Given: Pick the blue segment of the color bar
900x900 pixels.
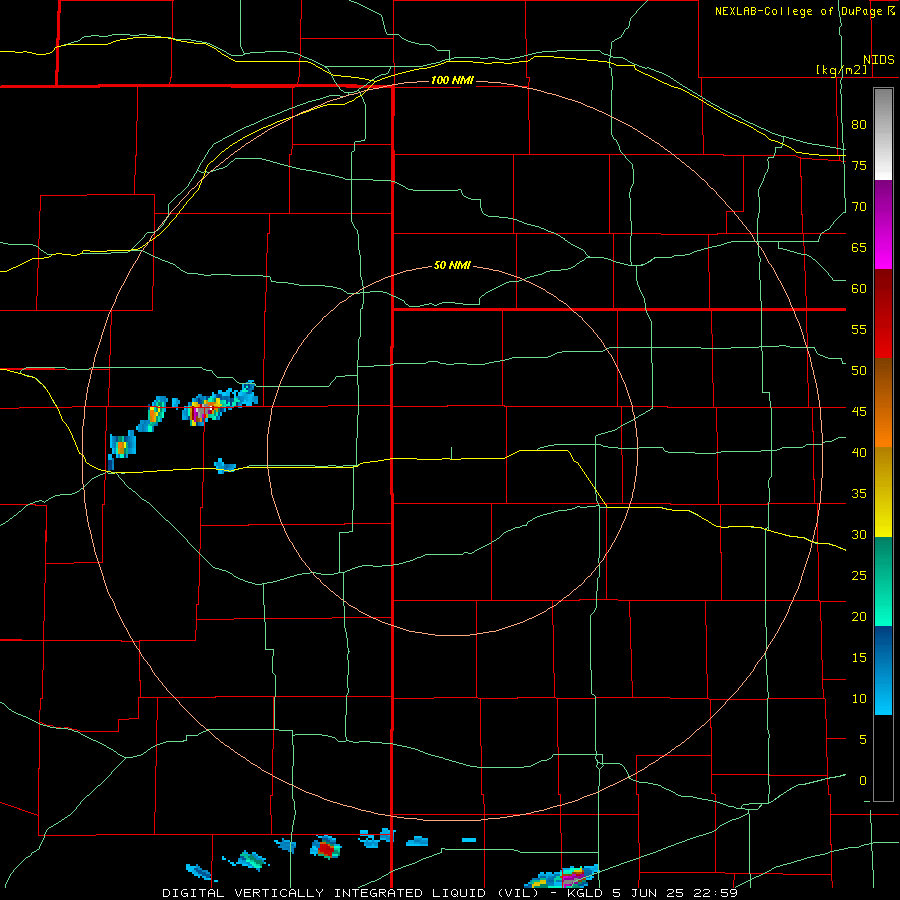Looking at the screenshot, I should coord(883,670).
